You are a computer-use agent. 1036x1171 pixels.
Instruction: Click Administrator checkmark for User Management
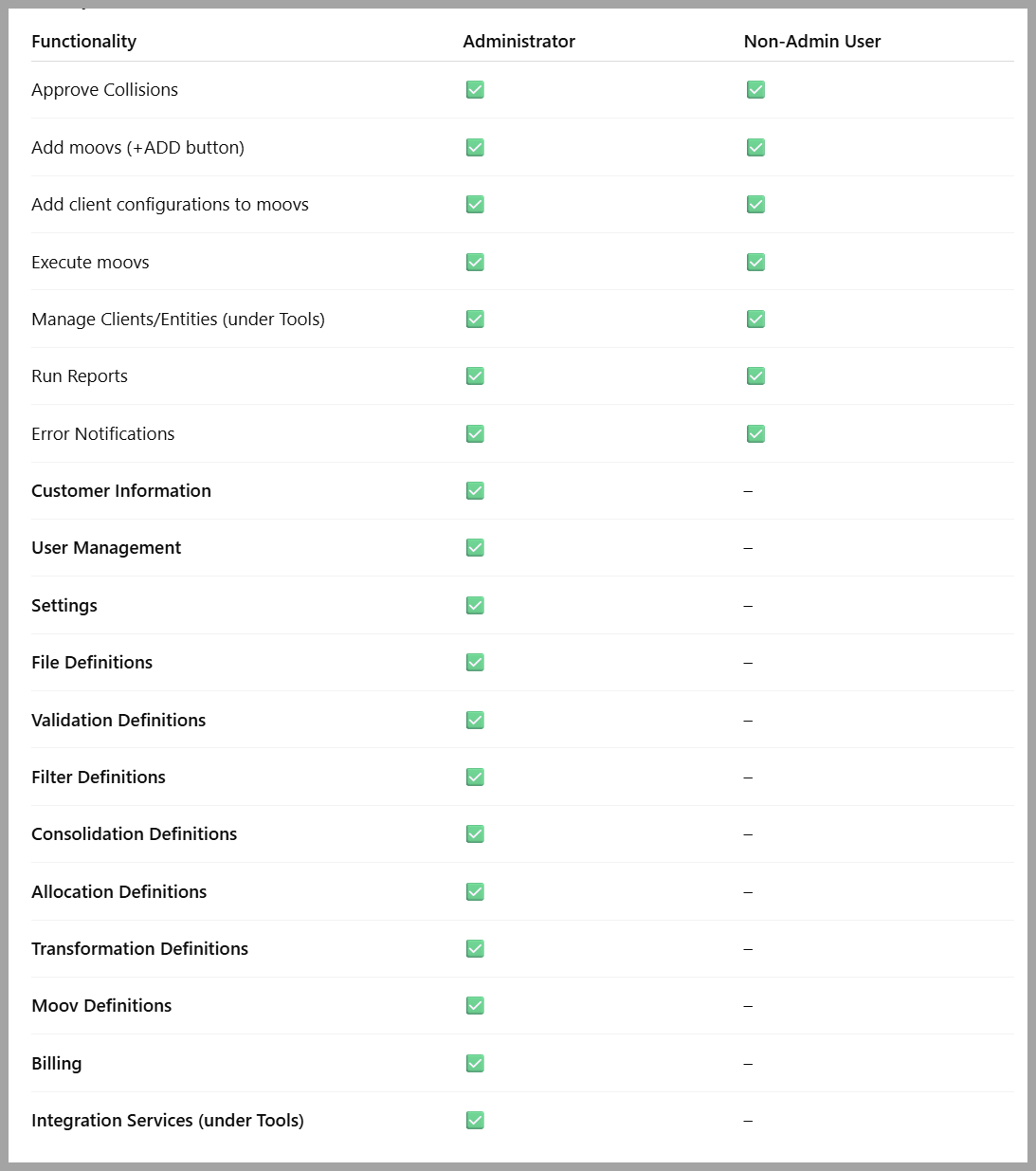click(475, 548)
